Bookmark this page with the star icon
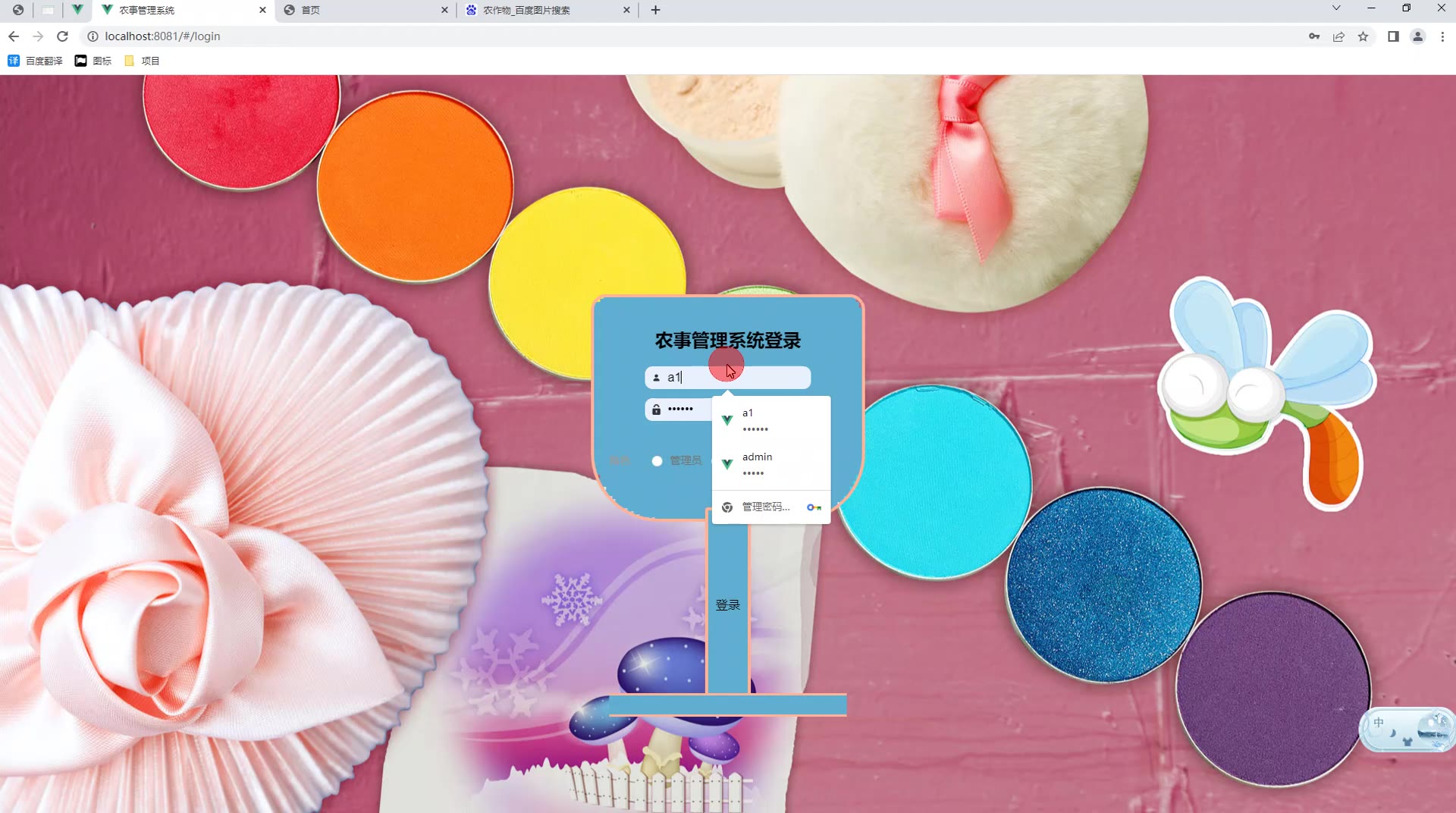Viewport: 1456px width, 813px height. point(1363,36)
